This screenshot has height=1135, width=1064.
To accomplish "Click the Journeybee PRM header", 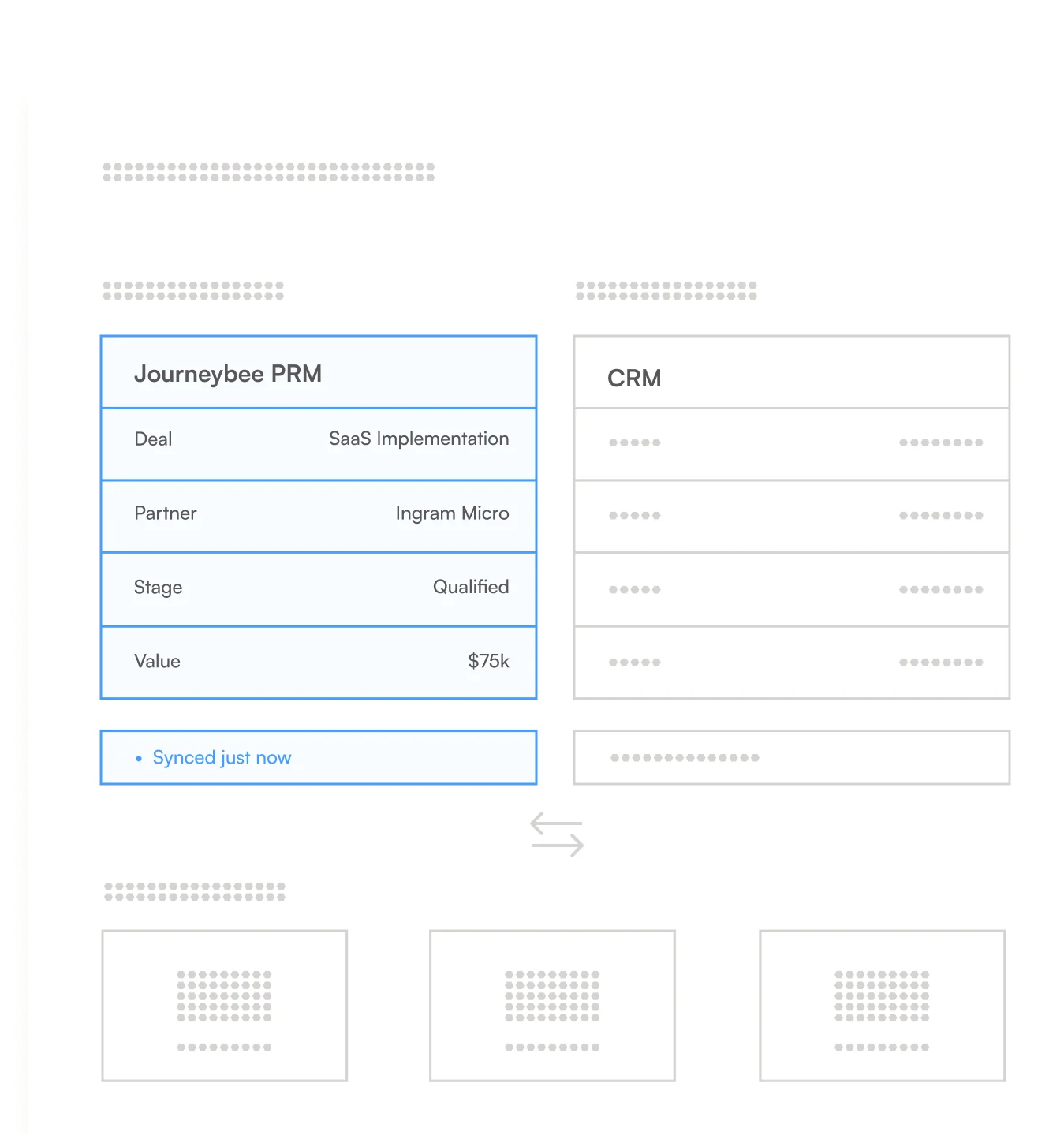I will 228,374.
